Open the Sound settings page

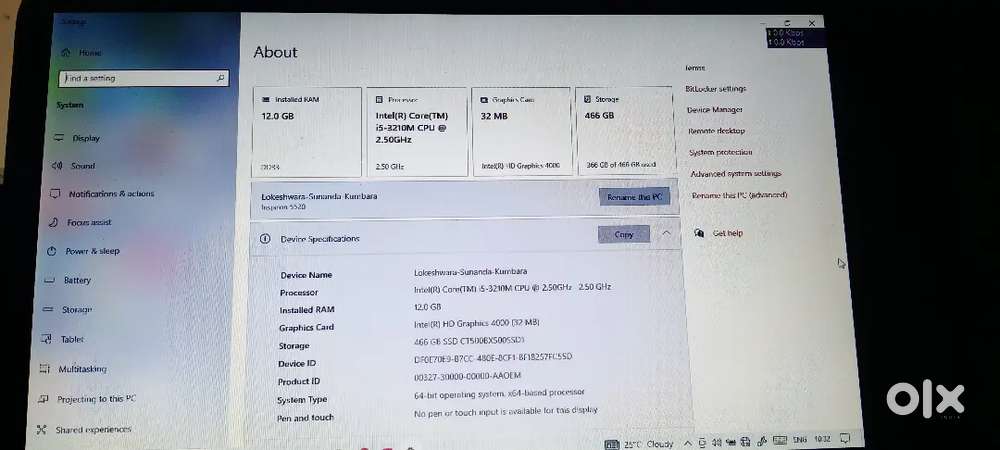coord(83,166)
